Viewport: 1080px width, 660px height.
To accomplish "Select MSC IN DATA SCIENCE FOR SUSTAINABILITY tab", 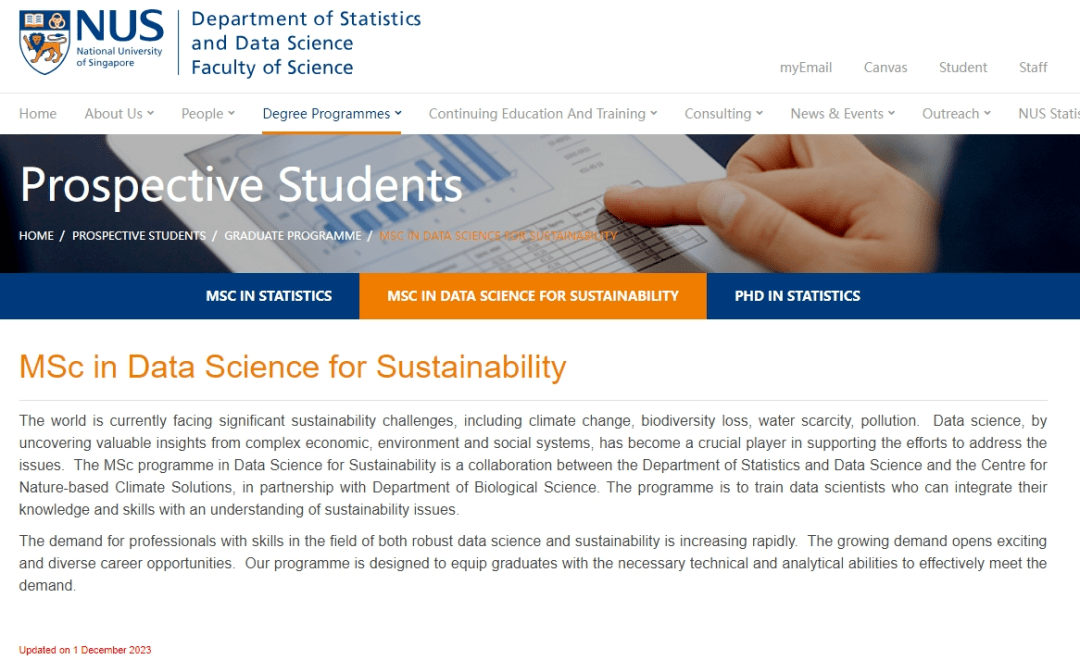I will click(x=533, y=296).
